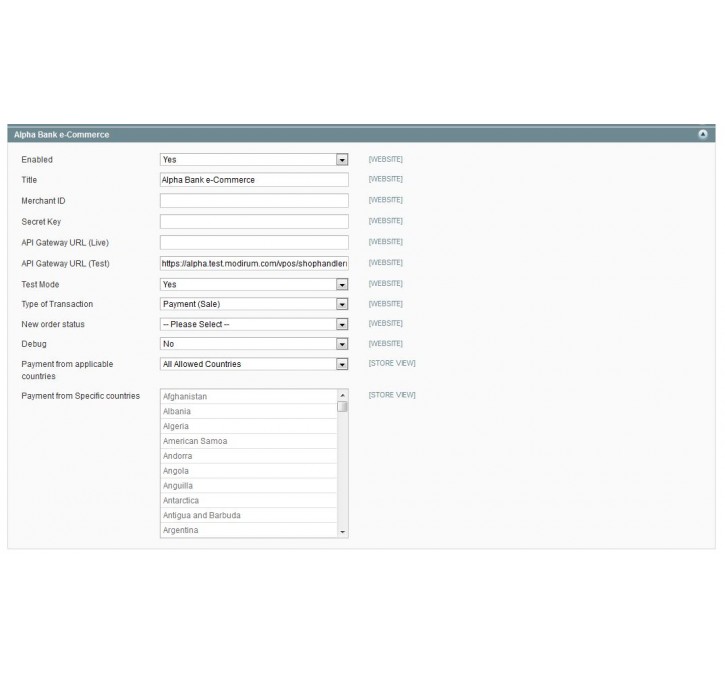The width and height of the screenshot is (725, 680).
Task: Open Payment from applicable countries dropdown
Action: click(254, 364)
